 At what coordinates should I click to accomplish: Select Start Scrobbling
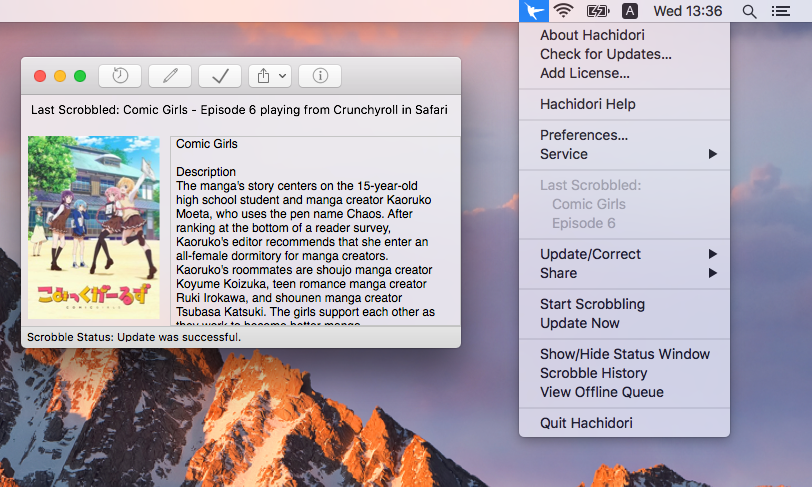point(625,304)
